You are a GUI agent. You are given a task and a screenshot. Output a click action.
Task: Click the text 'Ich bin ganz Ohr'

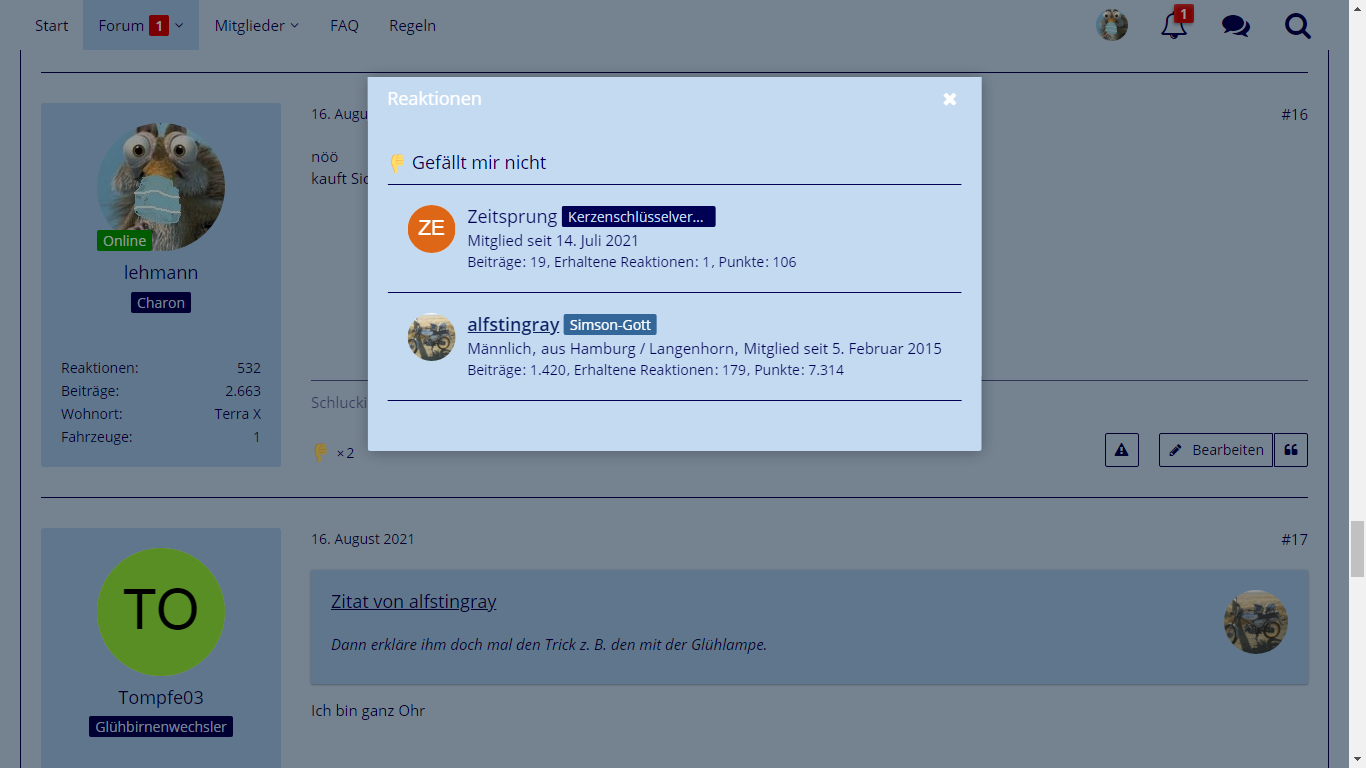tap(368, 711)
